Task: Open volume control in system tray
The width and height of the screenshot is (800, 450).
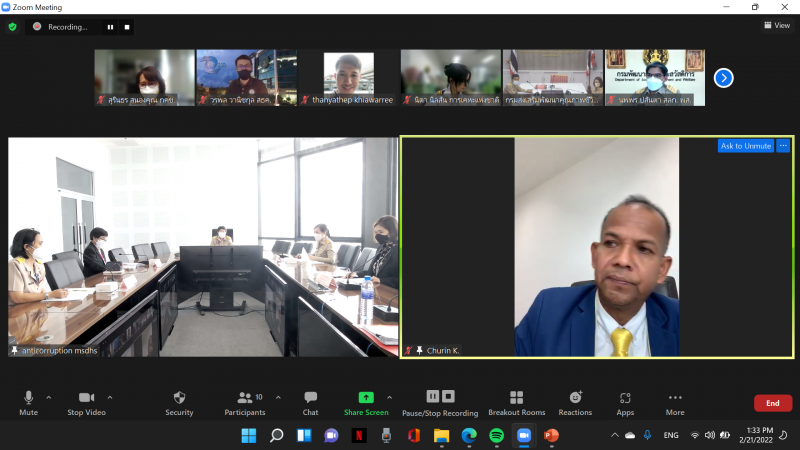Action: pyautogui.click(x=710, y=435)
